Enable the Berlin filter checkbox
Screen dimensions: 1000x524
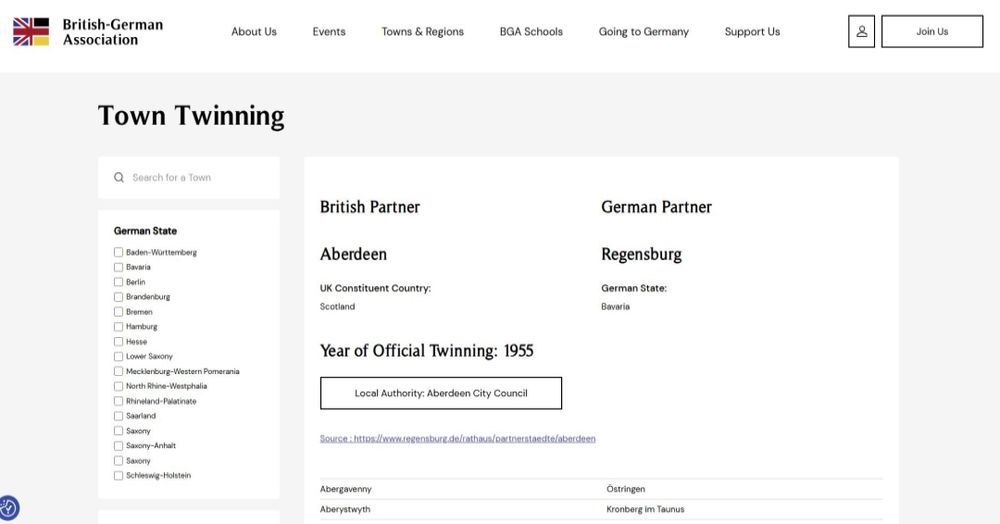118,282
